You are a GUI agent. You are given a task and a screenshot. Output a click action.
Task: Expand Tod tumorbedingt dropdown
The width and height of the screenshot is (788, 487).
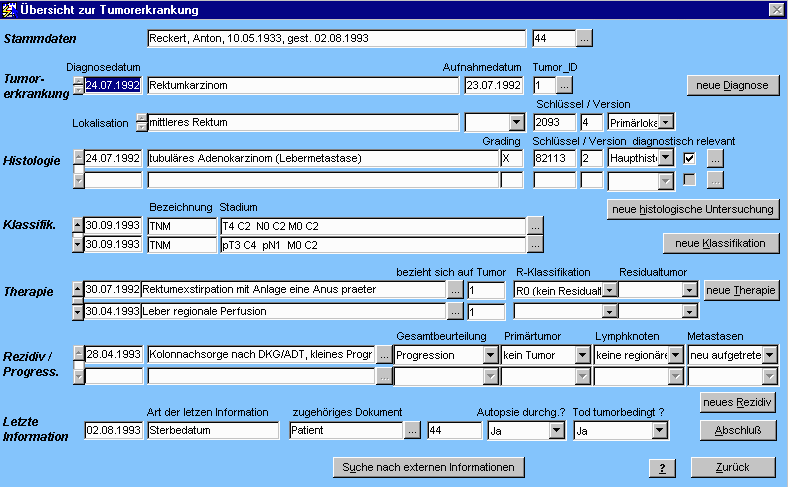(x=659, y=430)
